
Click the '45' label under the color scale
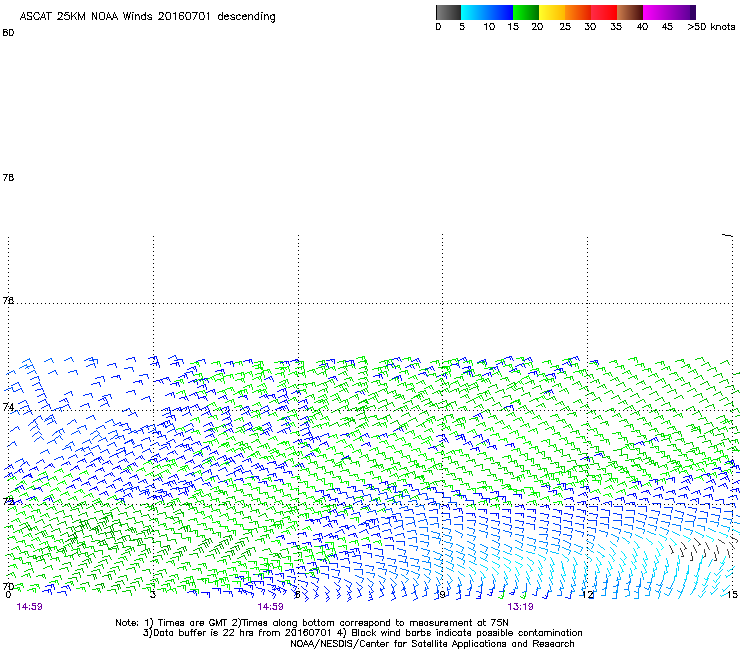coord(667,27)
